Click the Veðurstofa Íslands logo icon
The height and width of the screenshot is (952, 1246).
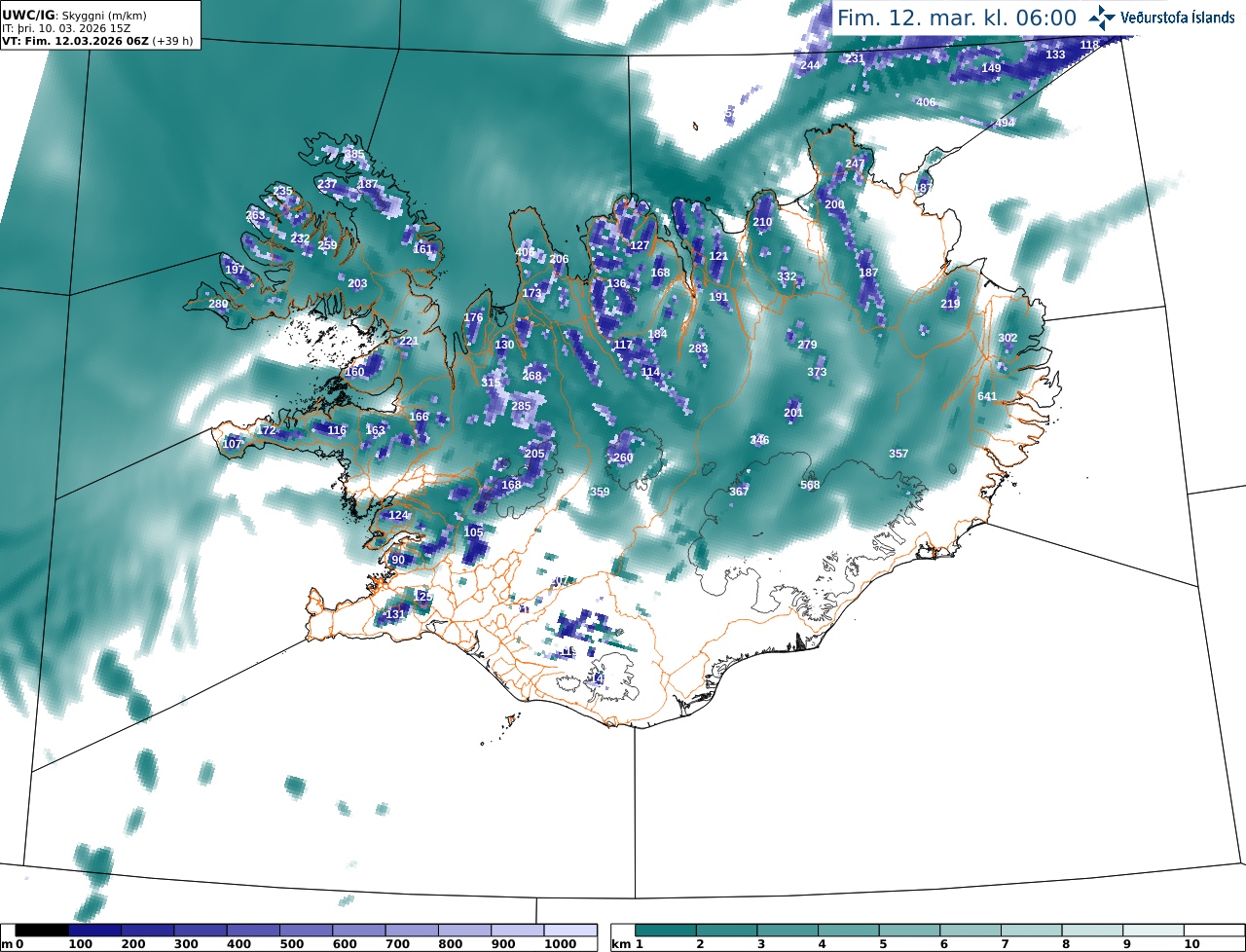coord(1103,17)
